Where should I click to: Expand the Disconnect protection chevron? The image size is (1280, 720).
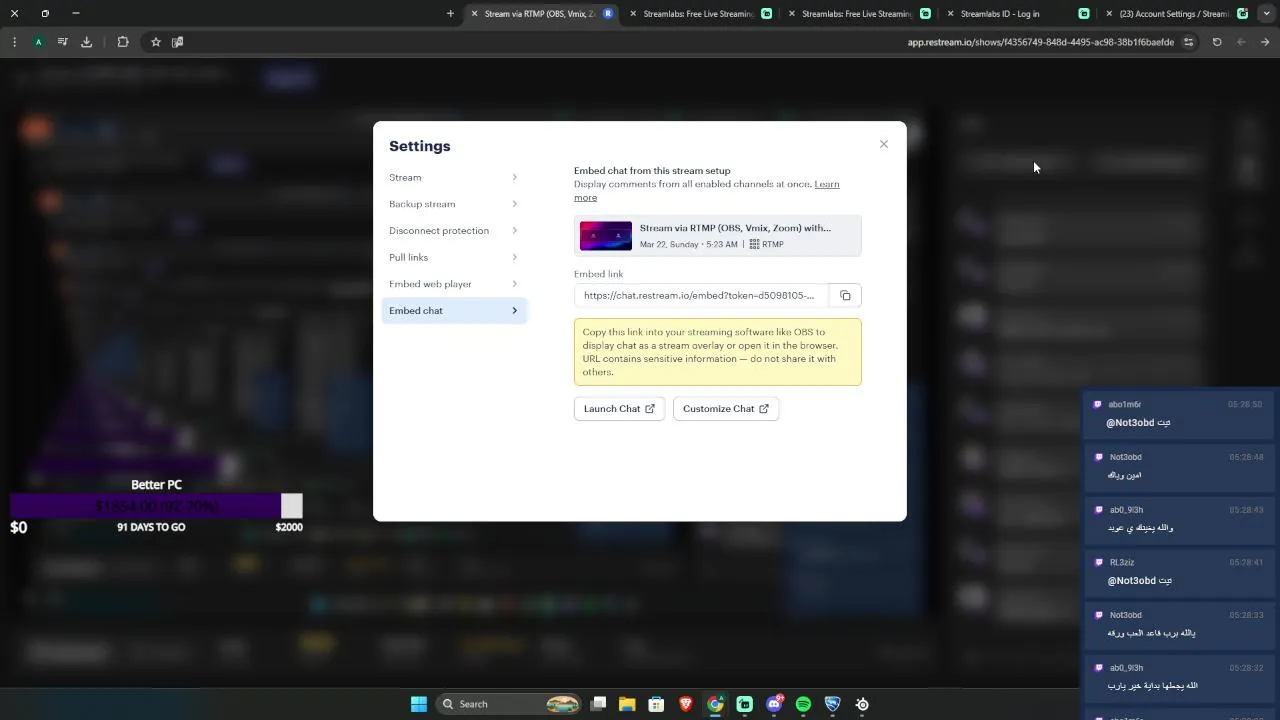[x=515, y=231]
